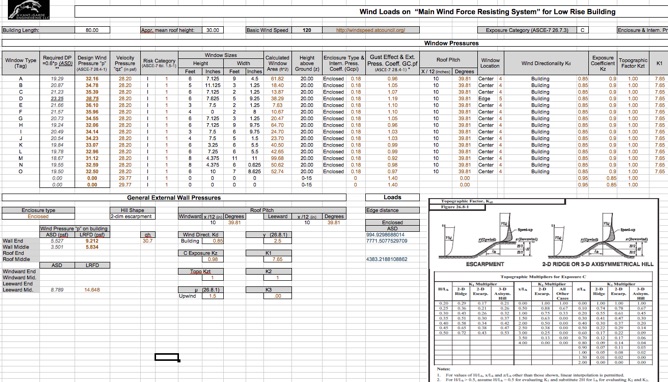Select the C Exposure Kz value cell

click(x=212, y=259)
